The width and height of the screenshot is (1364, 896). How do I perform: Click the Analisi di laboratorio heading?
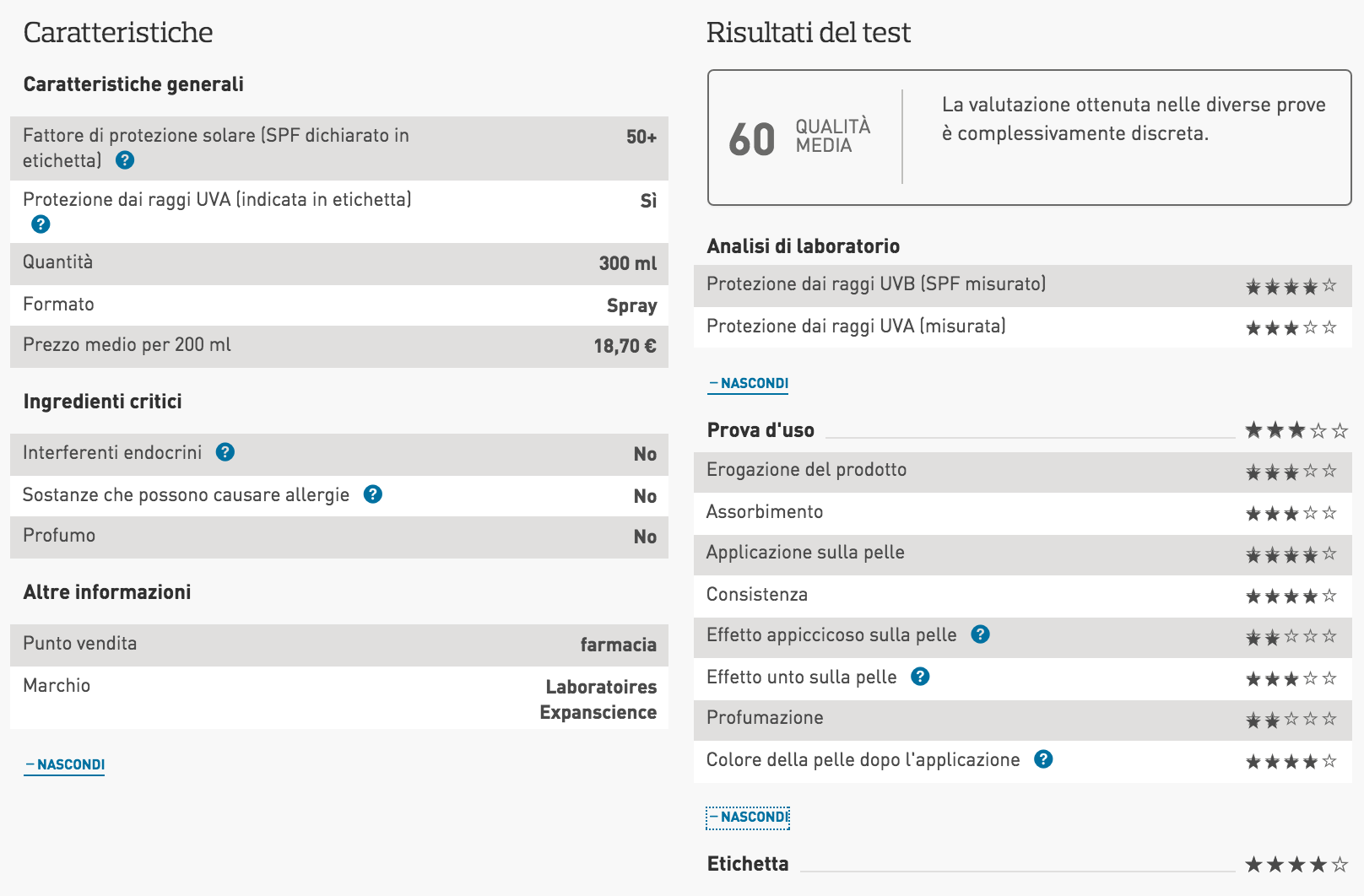(x=804, y=246)
